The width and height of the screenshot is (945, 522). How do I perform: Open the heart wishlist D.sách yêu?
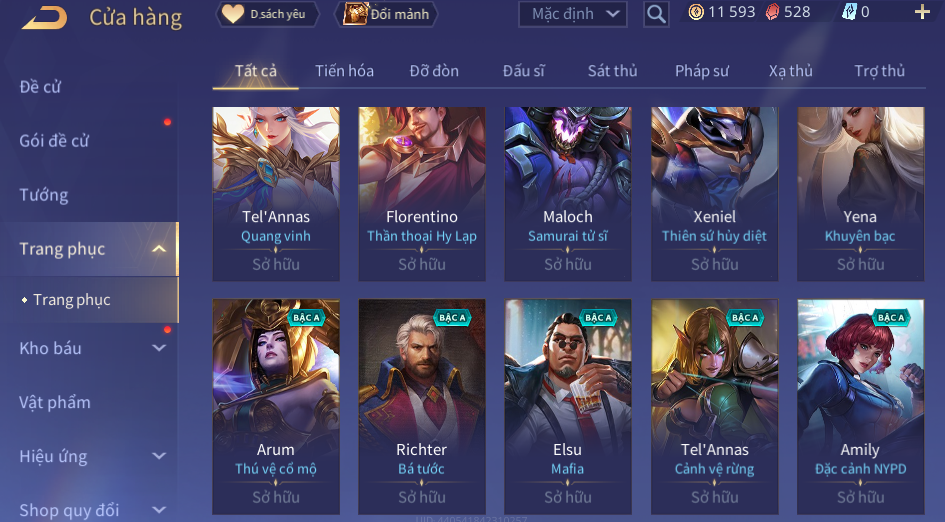click(267, 14)
